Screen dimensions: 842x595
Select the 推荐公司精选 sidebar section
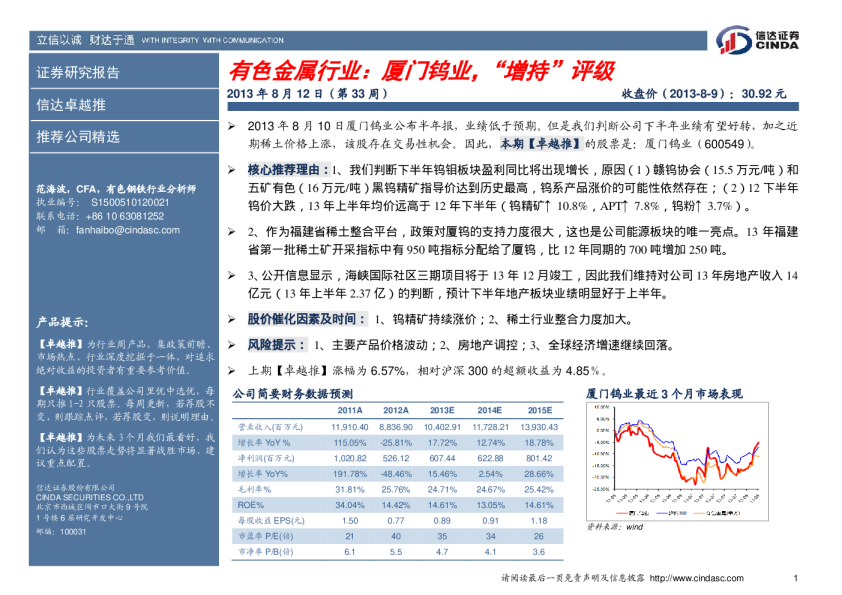(78, 136)
